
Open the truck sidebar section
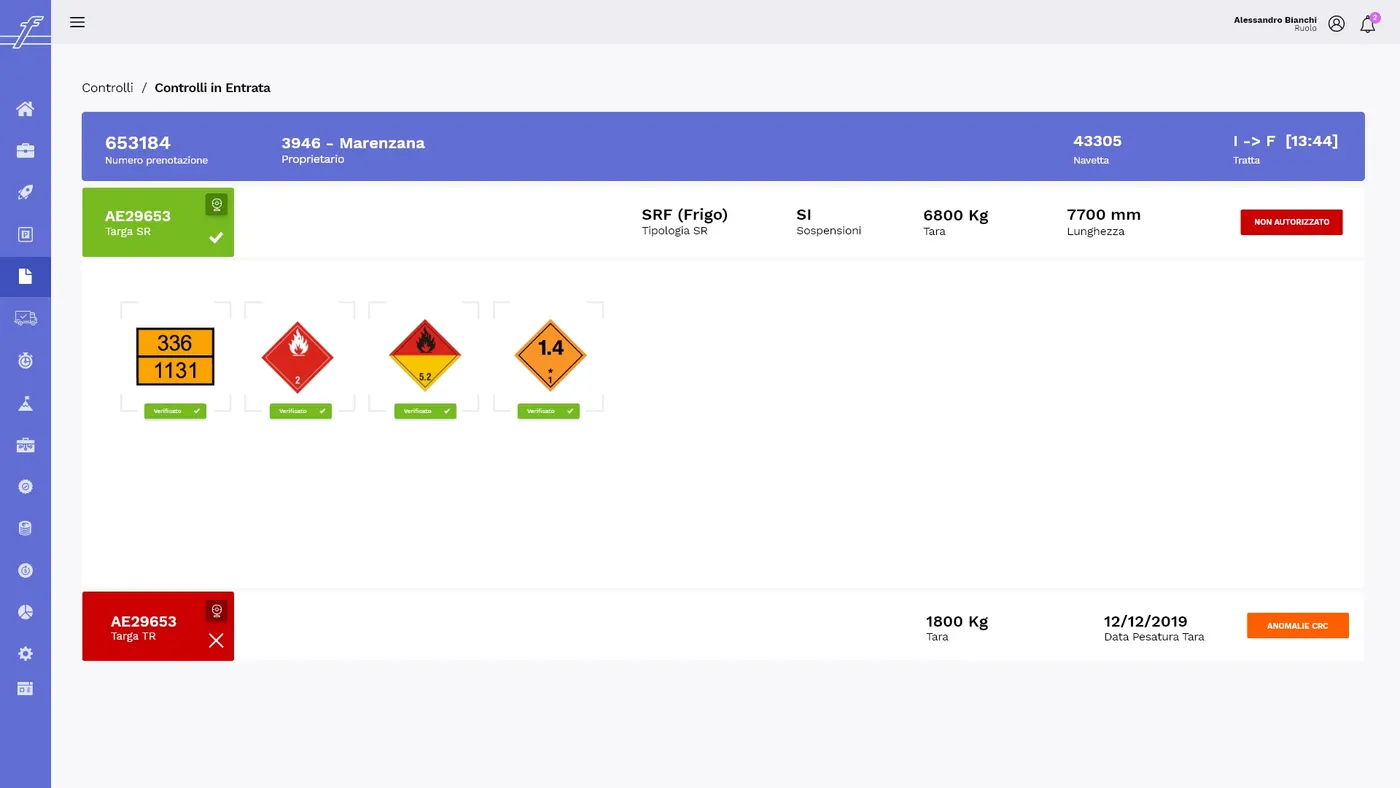click(25, 319)
